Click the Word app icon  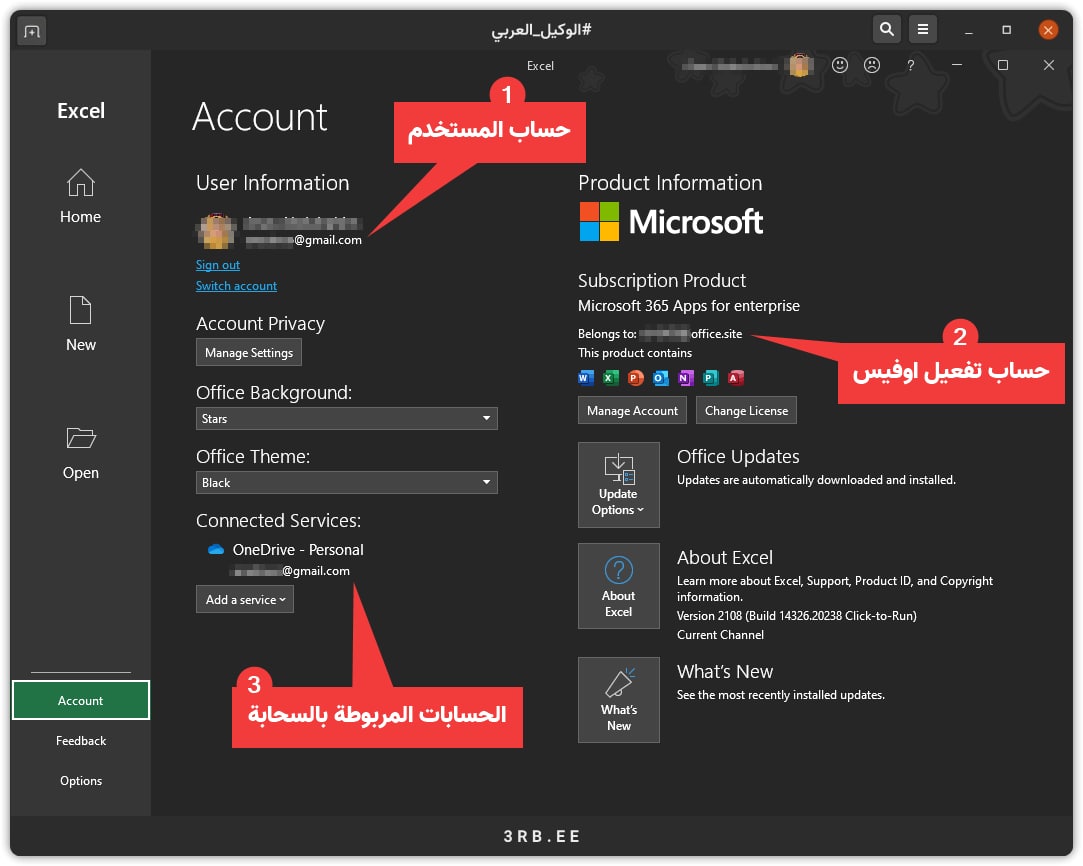pyautogui.click(x=586, y=378)
